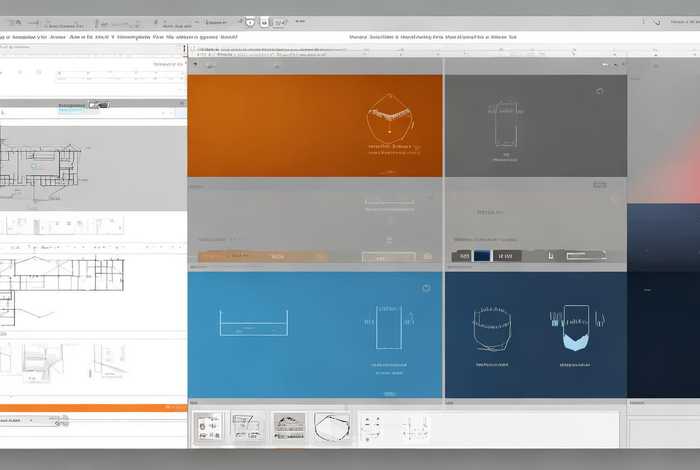Pick the dark blue swatch under gray panel

click(483, 256)
